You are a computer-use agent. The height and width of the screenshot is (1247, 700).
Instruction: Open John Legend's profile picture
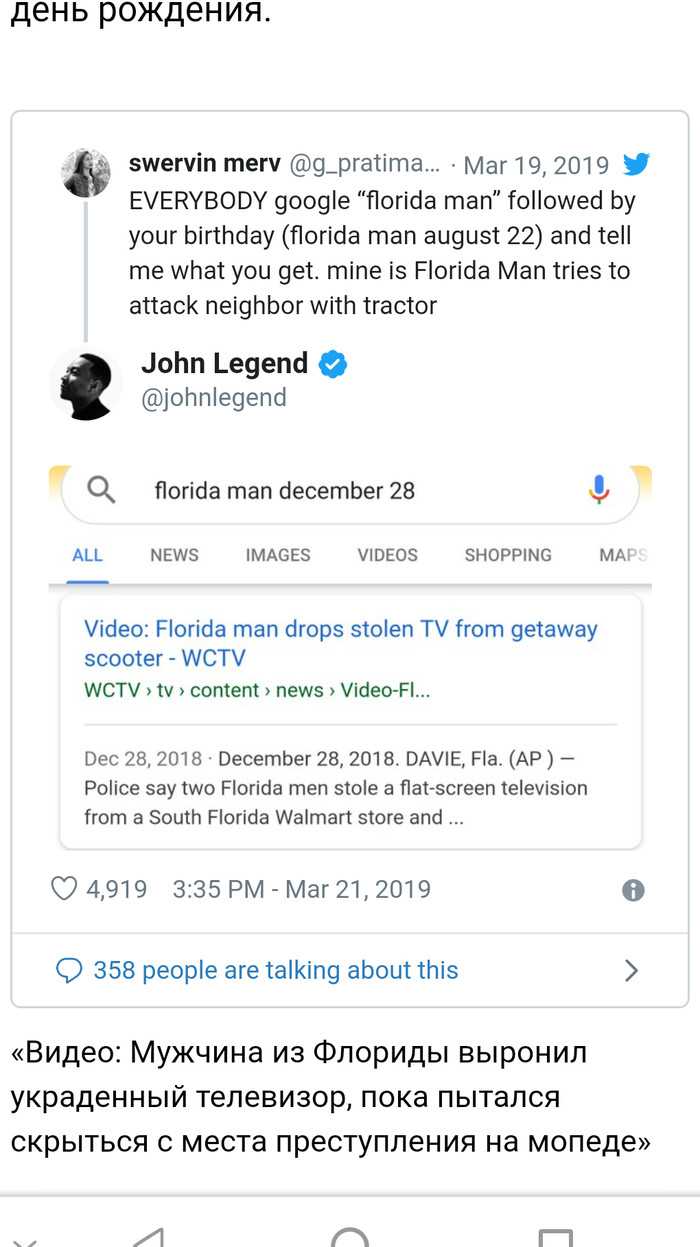click(86, 382)
